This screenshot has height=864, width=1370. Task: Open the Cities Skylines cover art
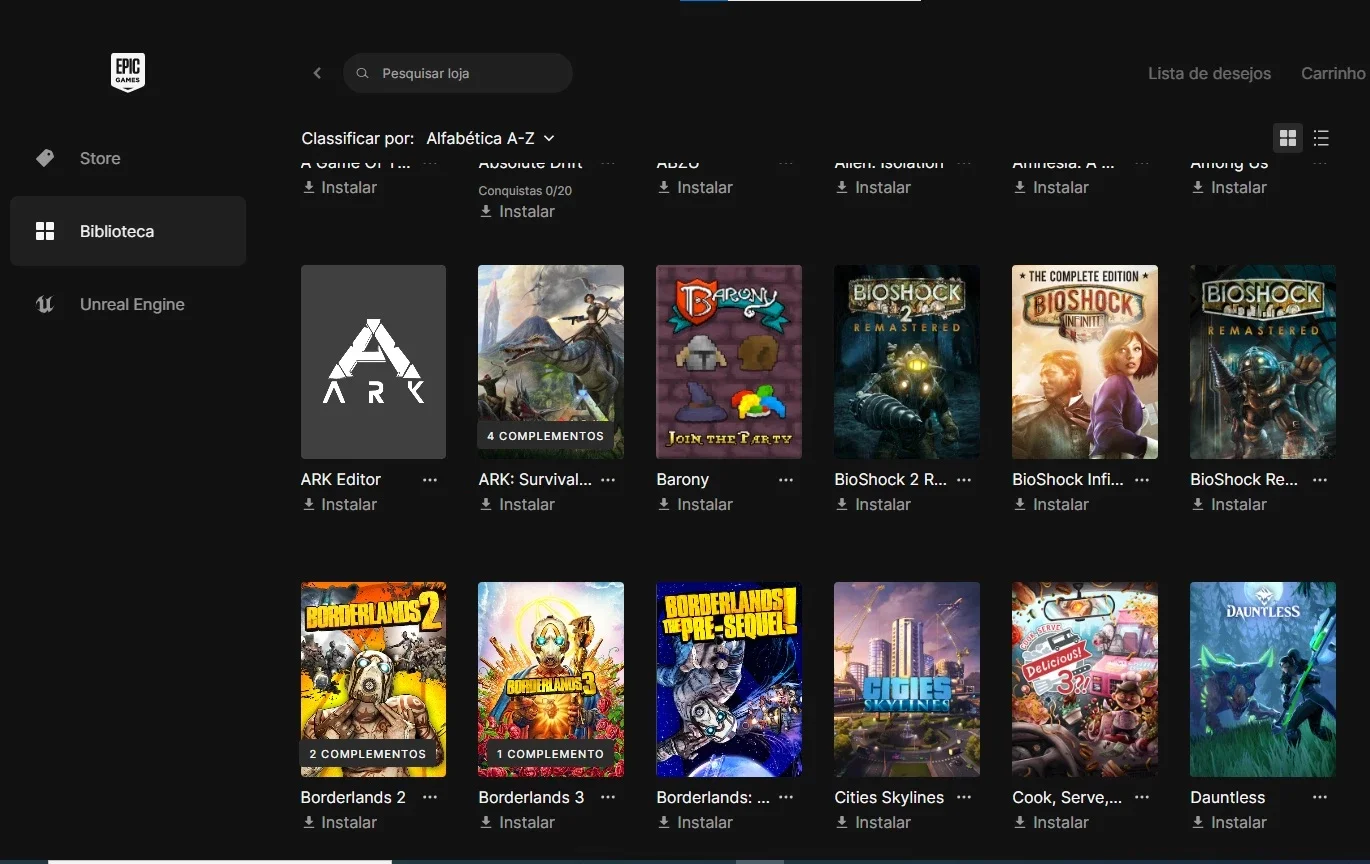coord(907,679)
